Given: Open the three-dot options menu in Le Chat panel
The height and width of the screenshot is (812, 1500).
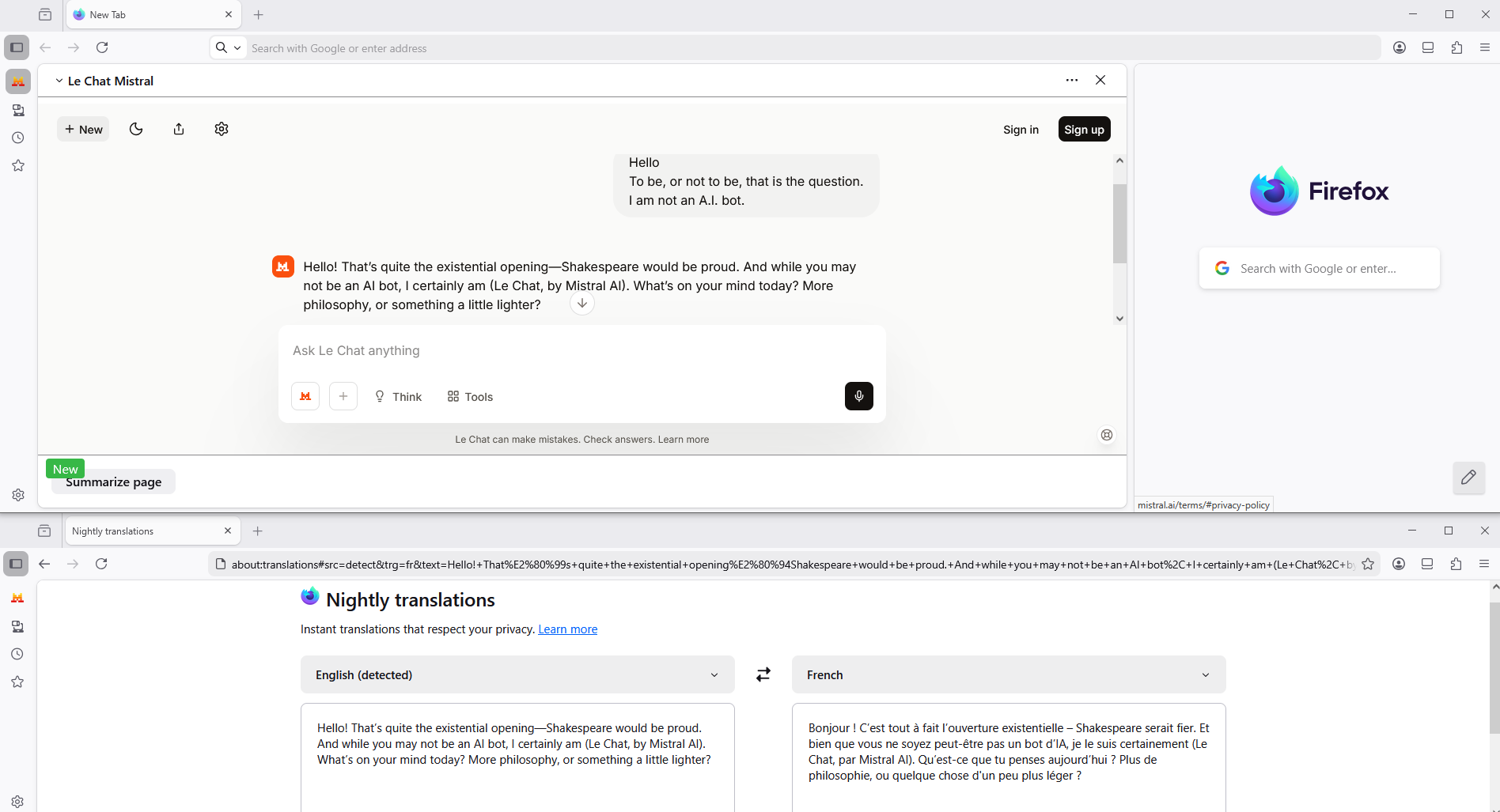Looking at the screenshot, I should point(1072,80).
